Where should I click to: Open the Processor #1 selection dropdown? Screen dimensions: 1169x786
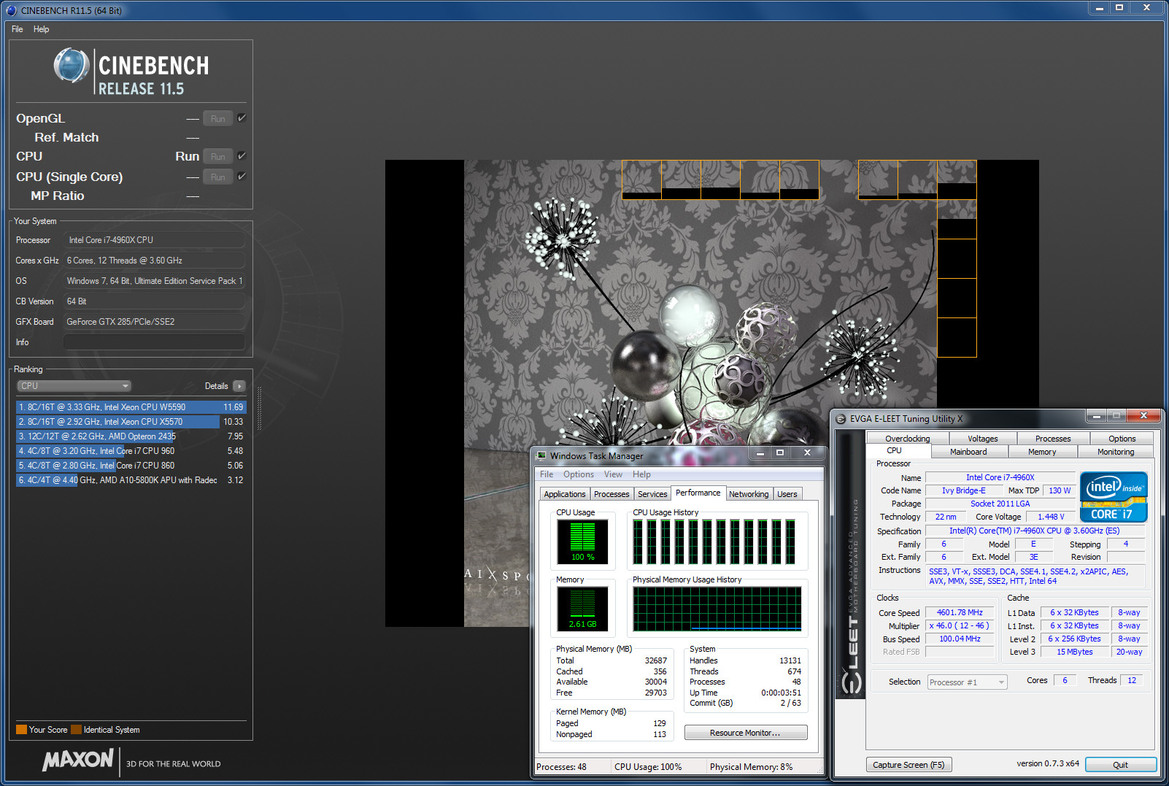[x=967, y=682]
